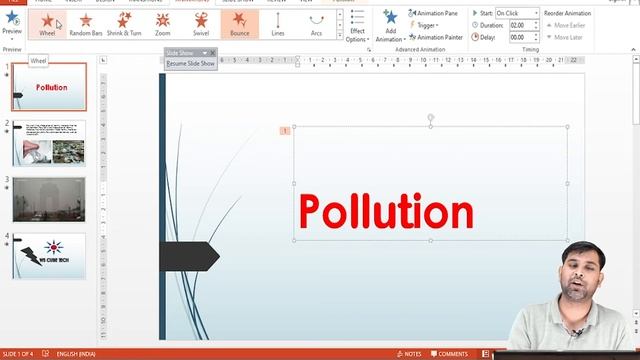Increase Duration with the spinner up arrow
The image size is (640, 360).
tap(536, 23)
